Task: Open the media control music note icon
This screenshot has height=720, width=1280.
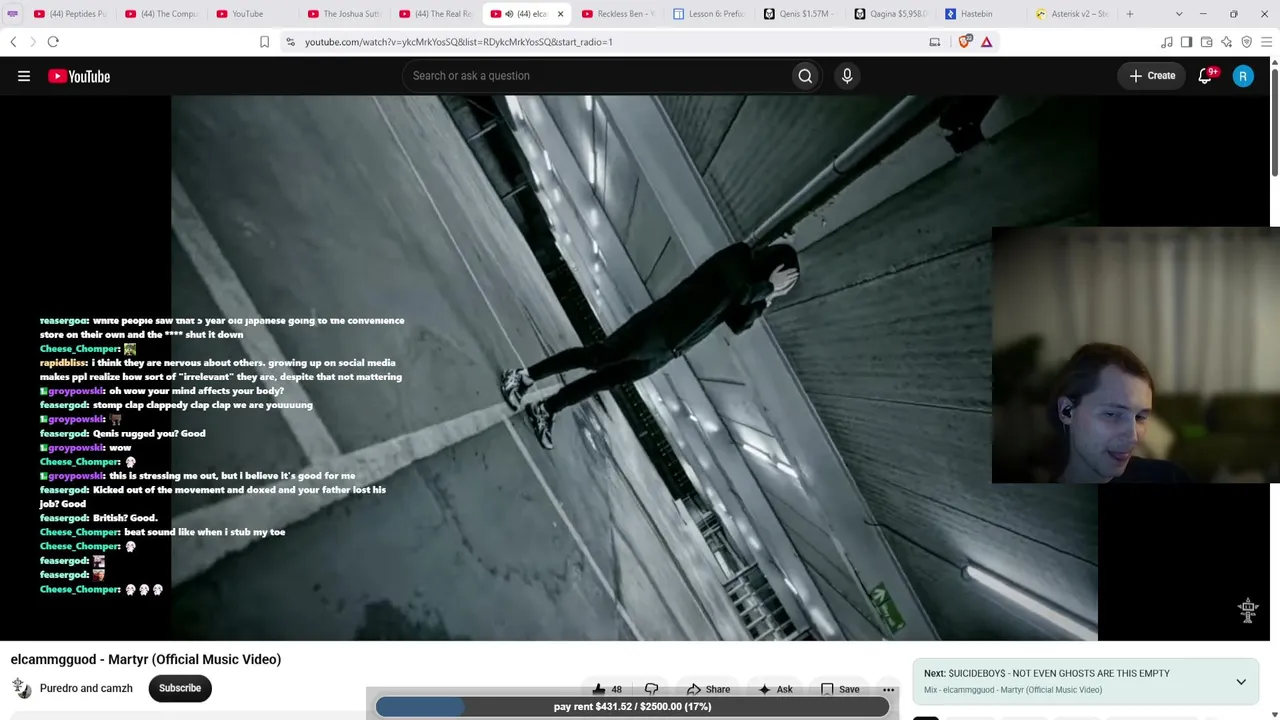Action: [1167, 42]
